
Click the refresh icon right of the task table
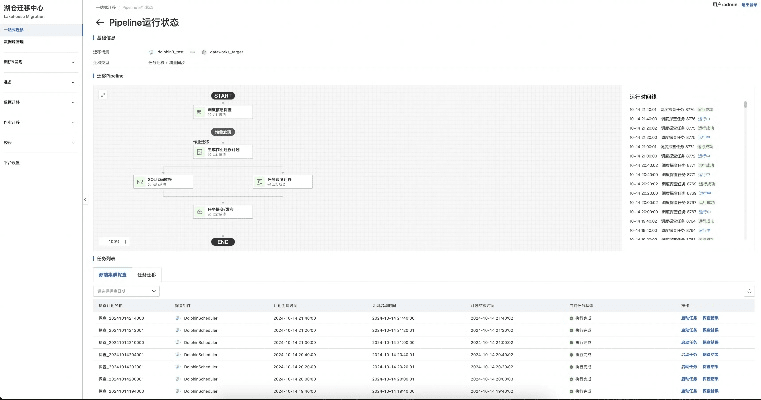coord(749,291)
